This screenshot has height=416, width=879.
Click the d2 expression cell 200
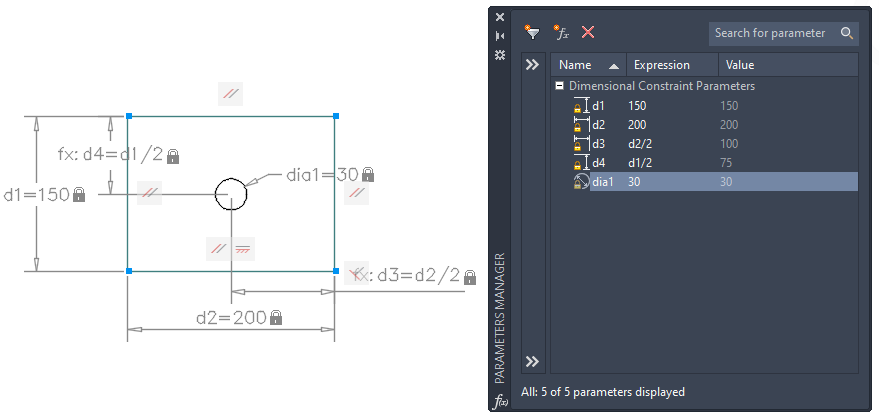click(637, 125)
